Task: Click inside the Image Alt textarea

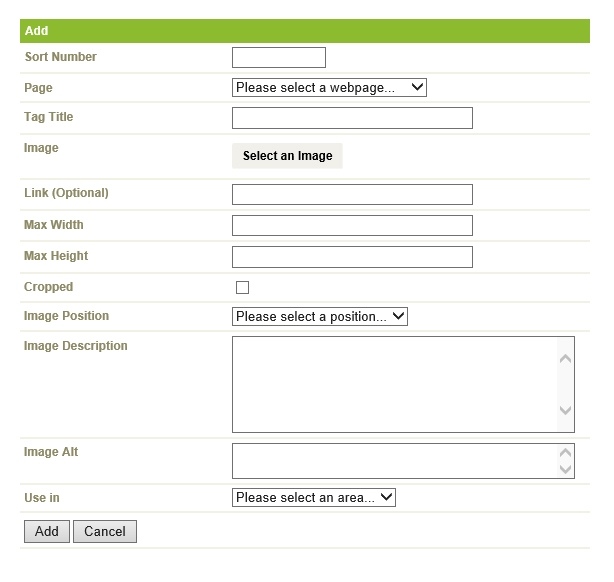Action: [395, 461]
